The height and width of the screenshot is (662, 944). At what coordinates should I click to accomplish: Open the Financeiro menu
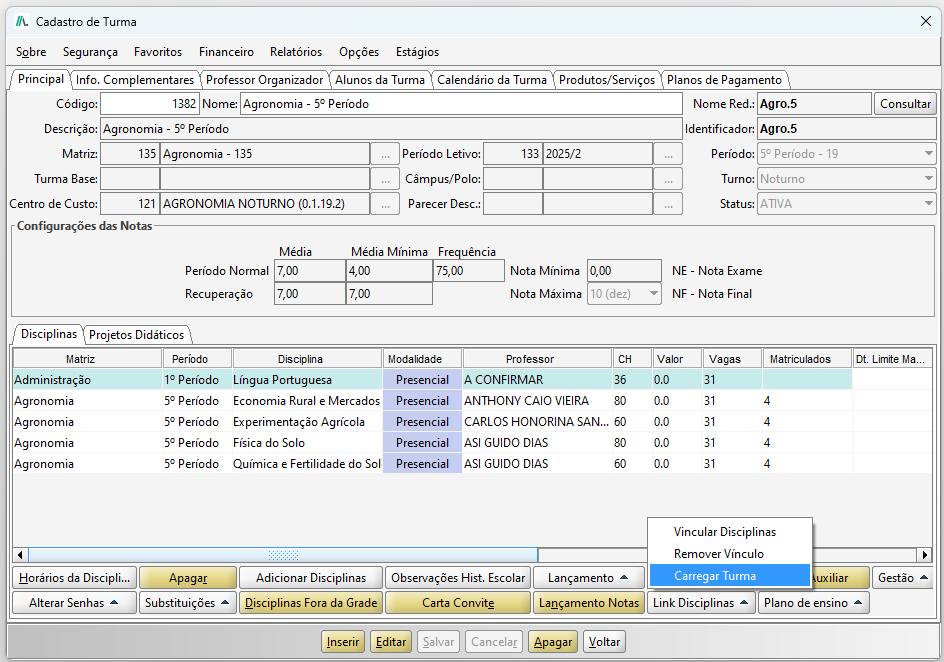coord(226,52)
